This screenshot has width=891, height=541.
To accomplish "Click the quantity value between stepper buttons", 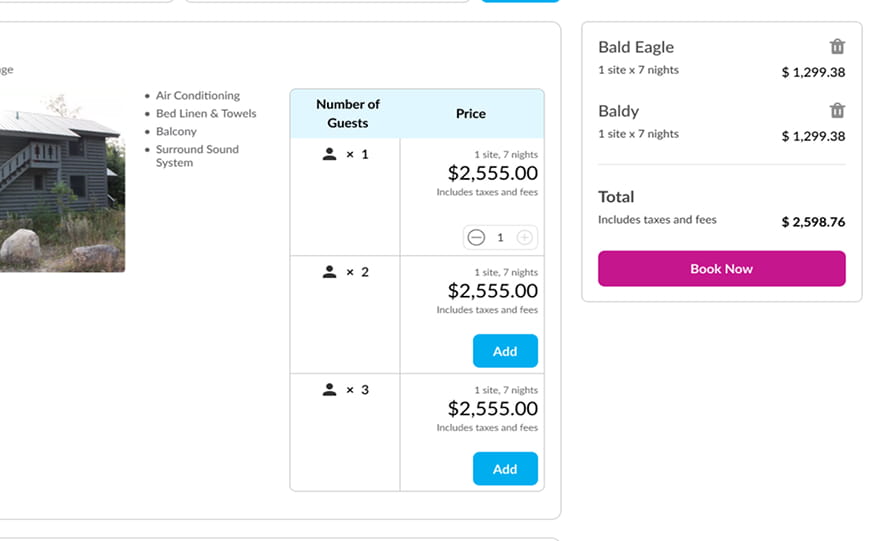I will tap(500, 238).
